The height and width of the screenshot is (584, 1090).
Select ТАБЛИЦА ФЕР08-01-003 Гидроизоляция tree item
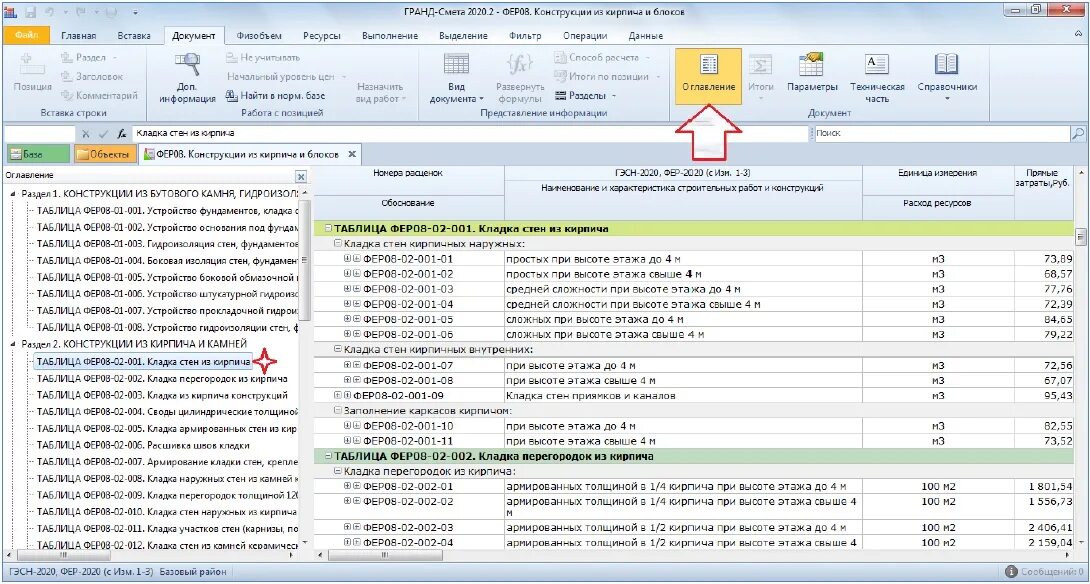(167, 244)
